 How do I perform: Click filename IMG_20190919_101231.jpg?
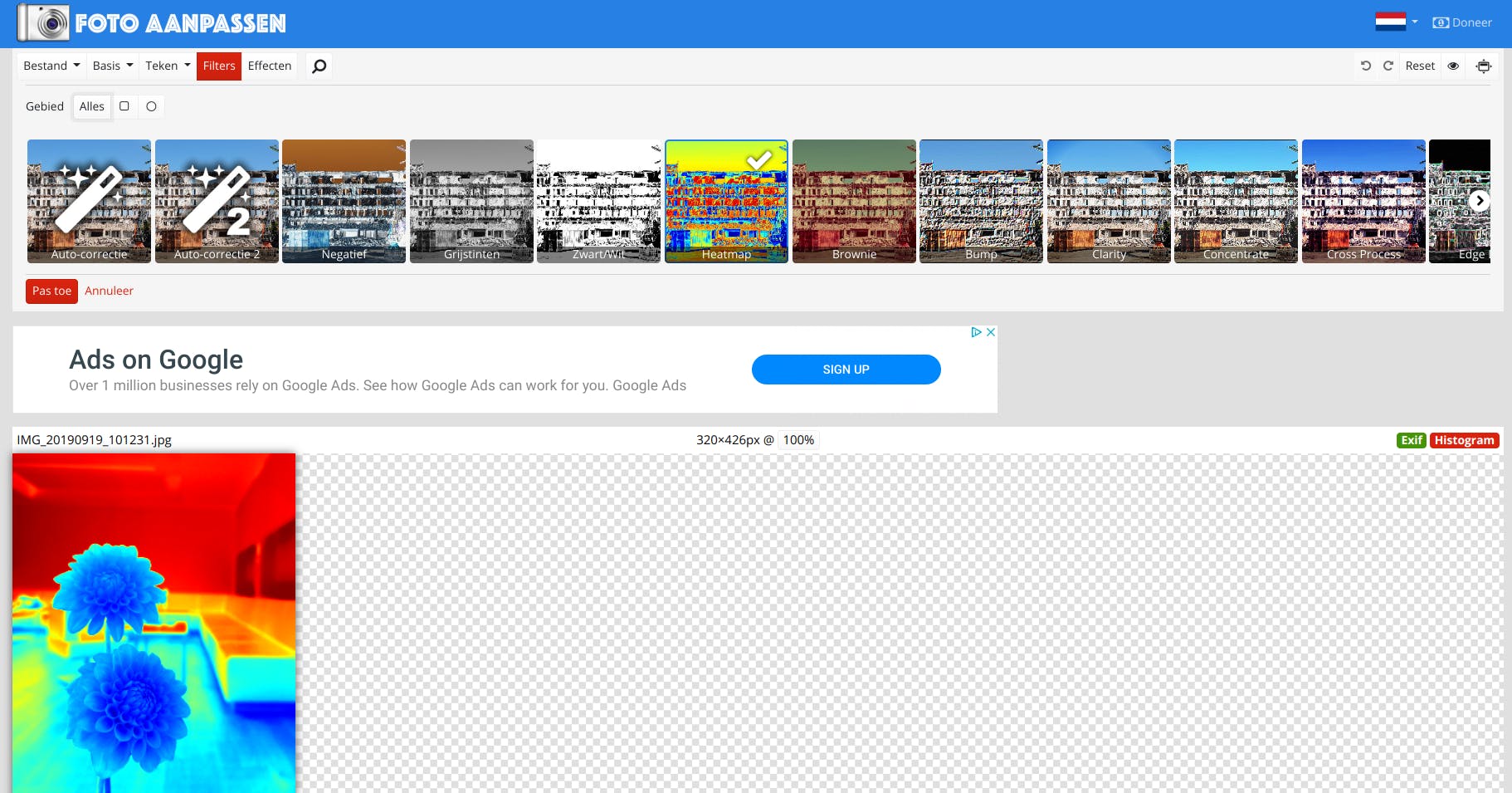[94, 440]
